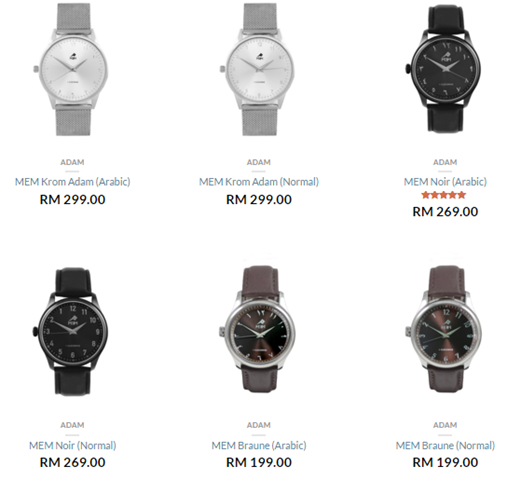The width and height of the screenshot is (521, 480).
Task: View MEM Noir (Normal) watch photo
Action: click(72, 331)
